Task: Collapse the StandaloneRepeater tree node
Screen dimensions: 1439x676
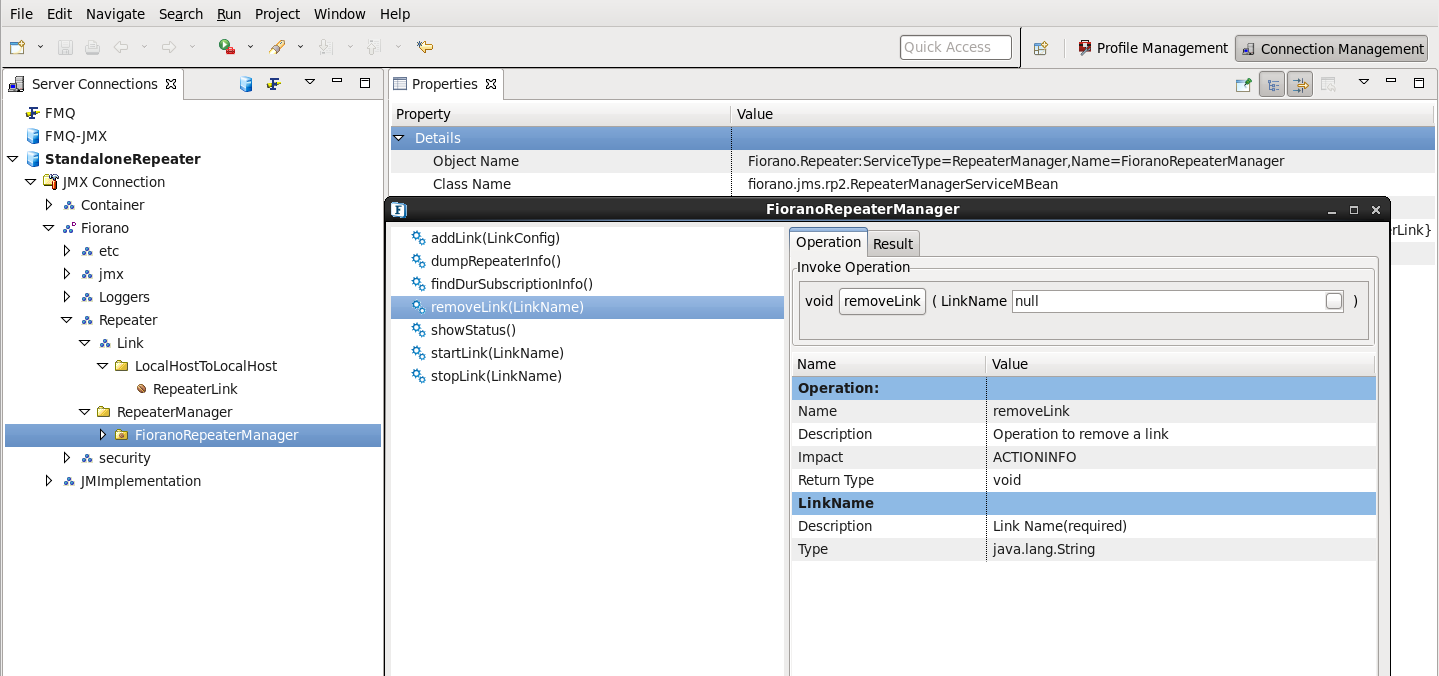Action: 12,159
